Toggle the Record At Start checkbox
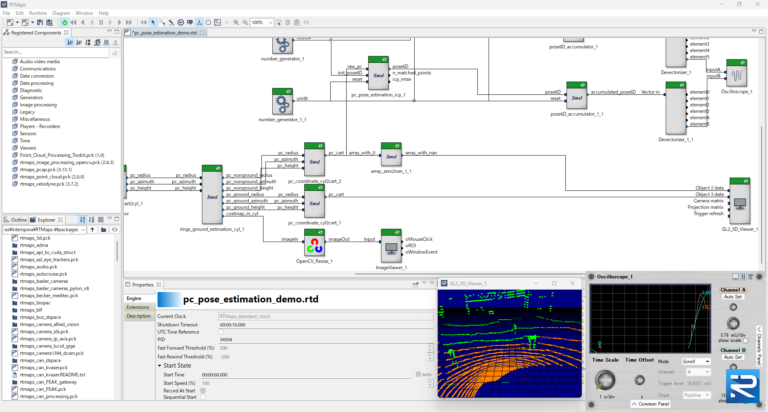This screenshot has width=768, height=412. [203, 391]
